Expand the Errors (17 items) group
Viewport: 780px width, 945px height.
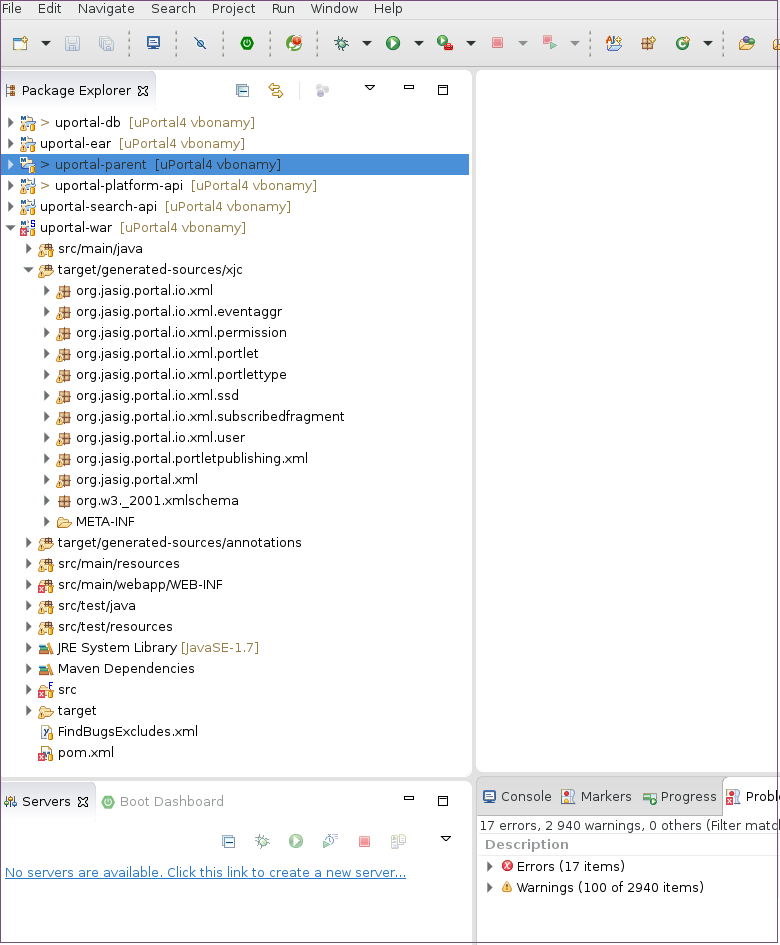click(489, 866)
